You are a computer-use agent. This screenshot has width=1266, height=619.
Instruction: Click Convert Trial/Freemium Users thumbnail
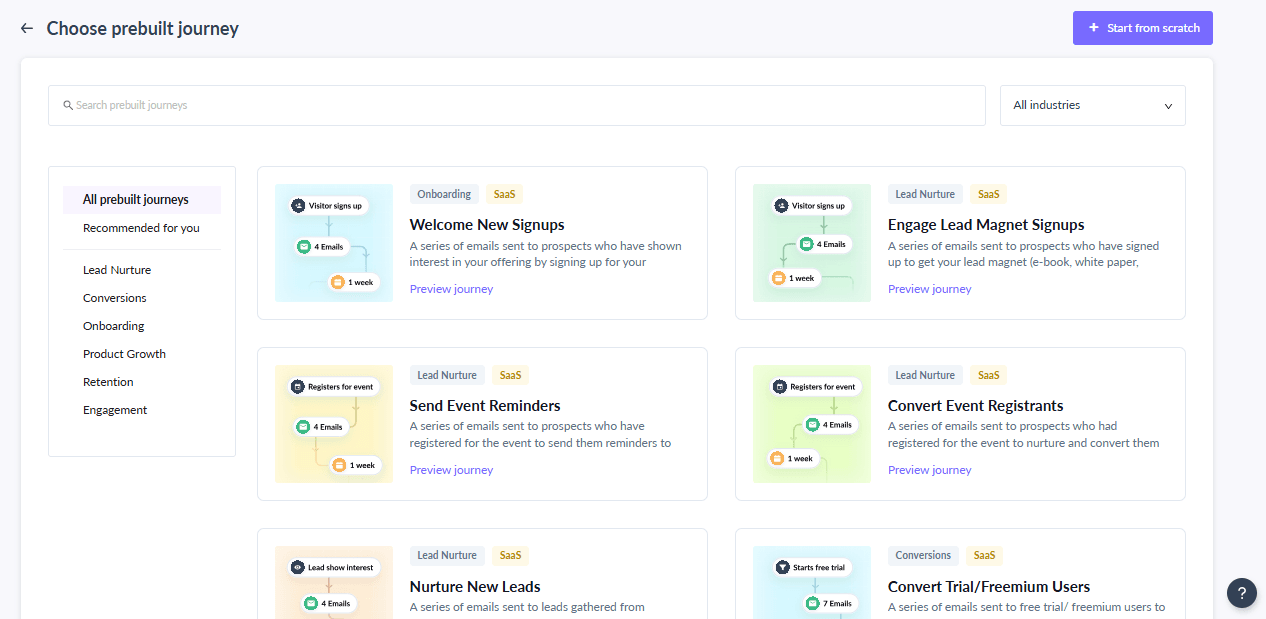[812, 582]
